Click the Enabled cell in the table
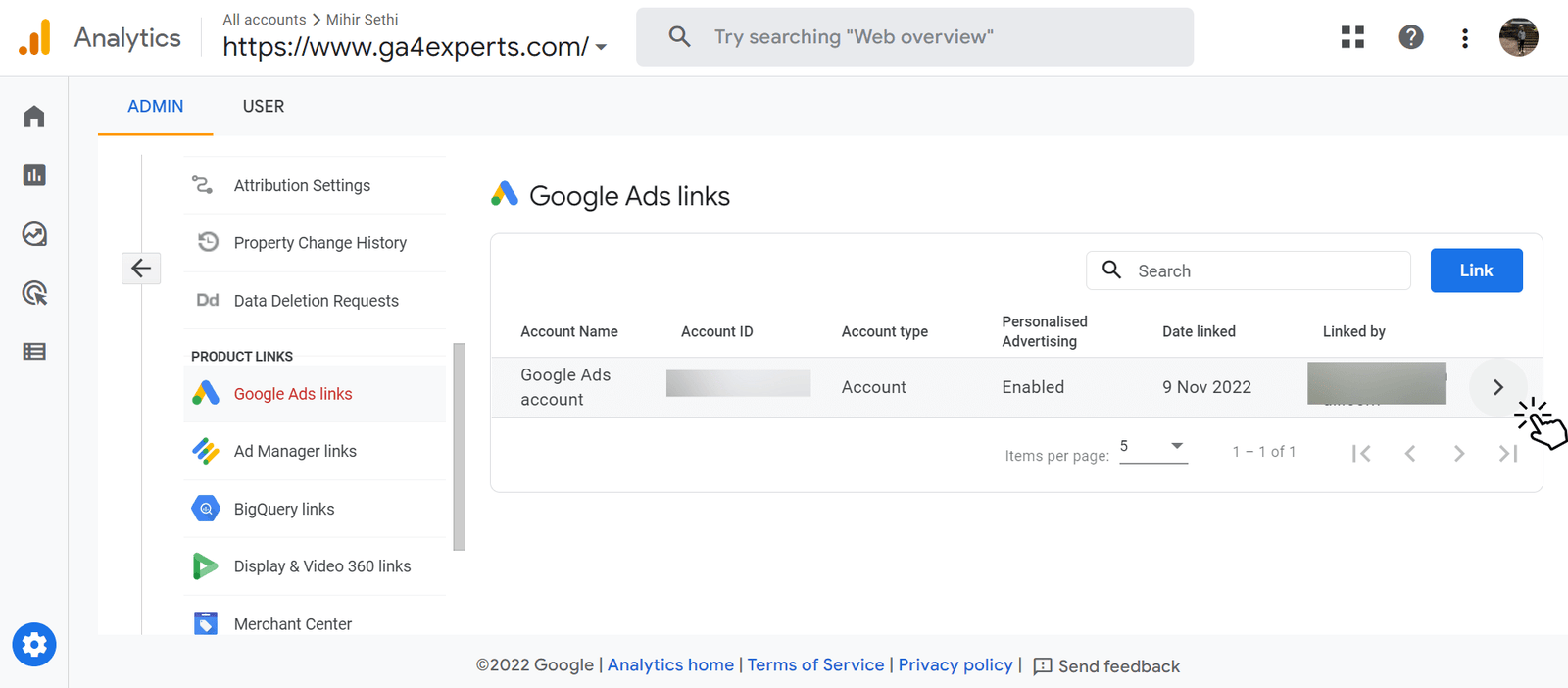The height and width of the screenshot is (688, 1568). pos(1033,387)
